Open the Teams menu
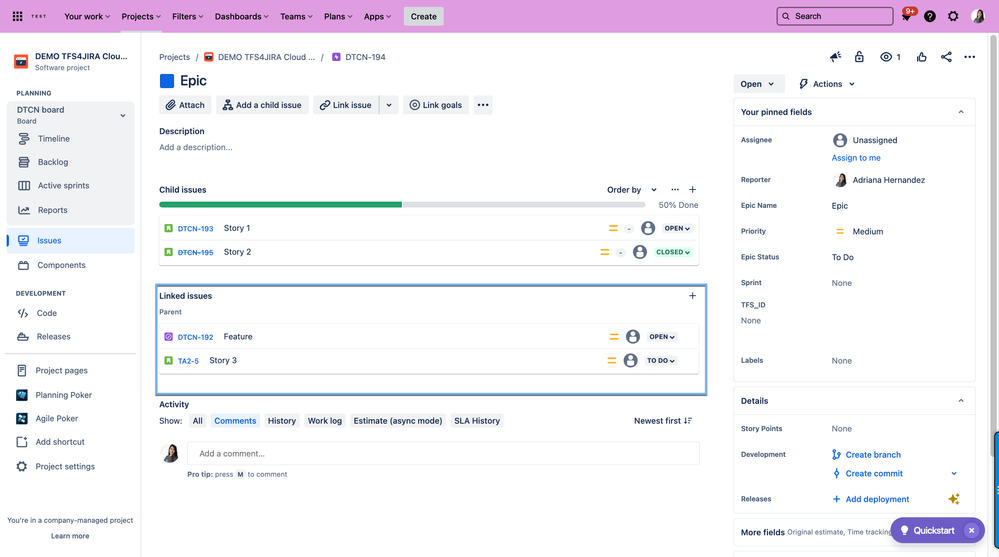 click(x=296, y=17)
